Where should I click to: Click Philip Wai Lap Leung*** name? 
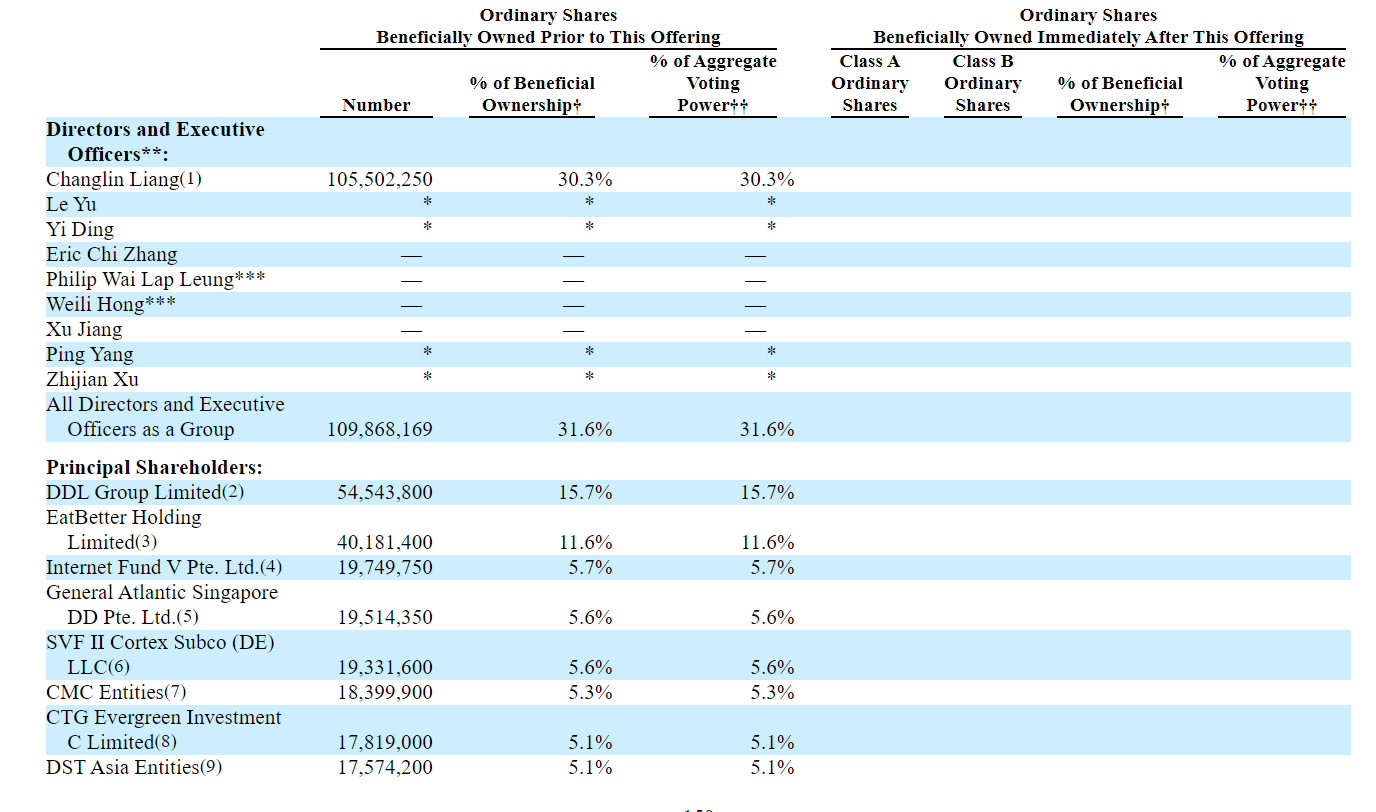point(156,280)
